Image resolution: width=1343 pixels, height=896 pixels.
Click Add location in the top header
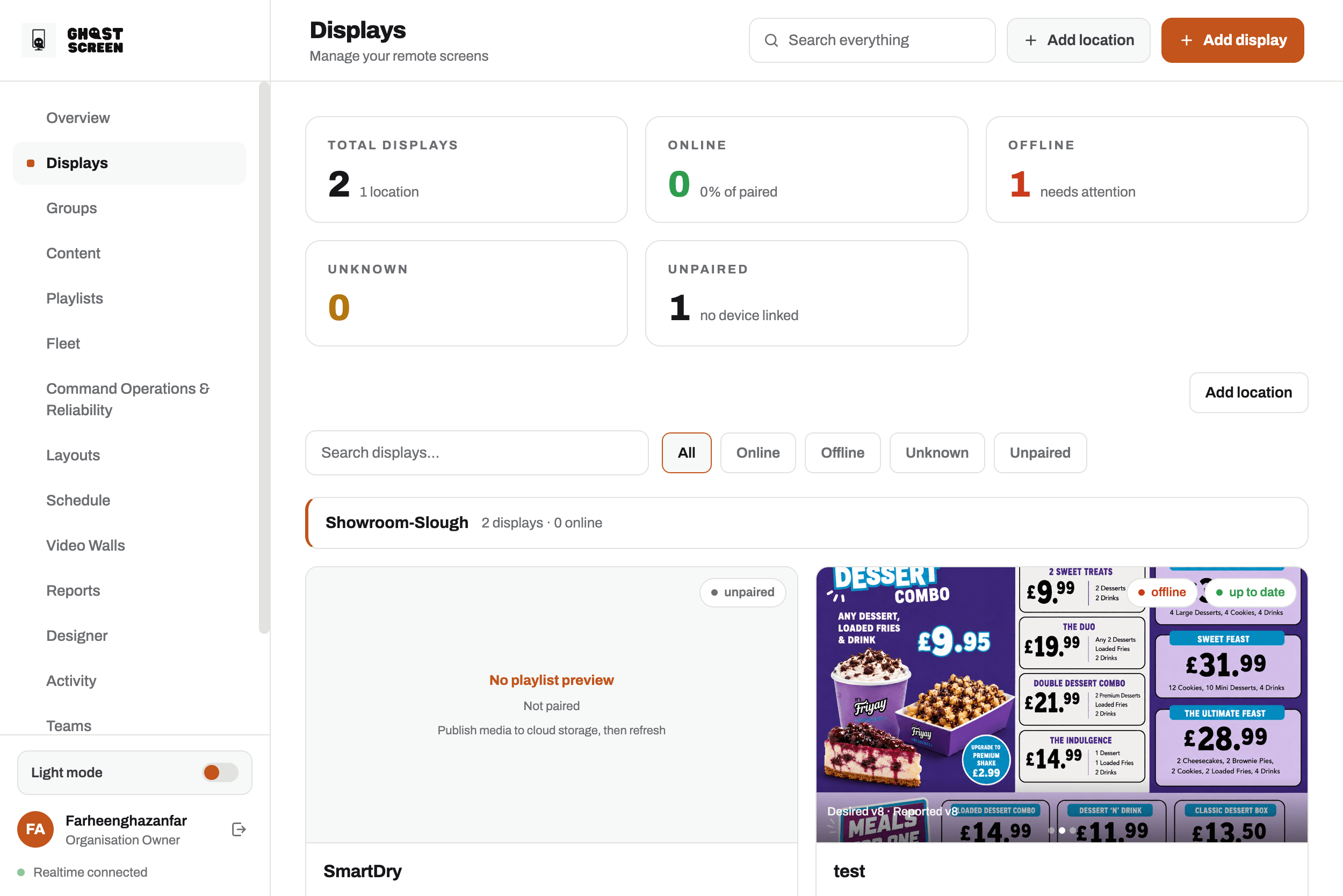click(x=1078, y=40)
